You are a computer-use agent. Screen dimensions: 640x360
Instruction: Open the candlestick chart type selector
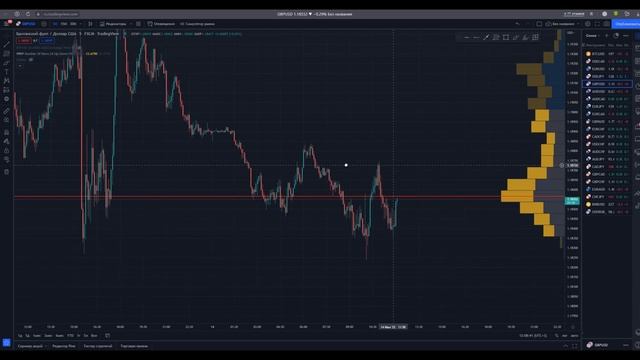(x=90, y=24)
